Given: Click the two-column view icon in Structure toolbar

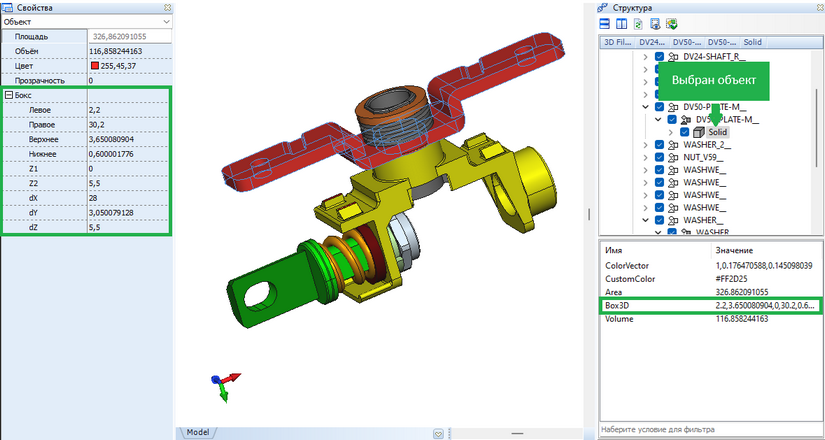Looking at the screenshot, I should pyautogui.click(x=621, y=24).
